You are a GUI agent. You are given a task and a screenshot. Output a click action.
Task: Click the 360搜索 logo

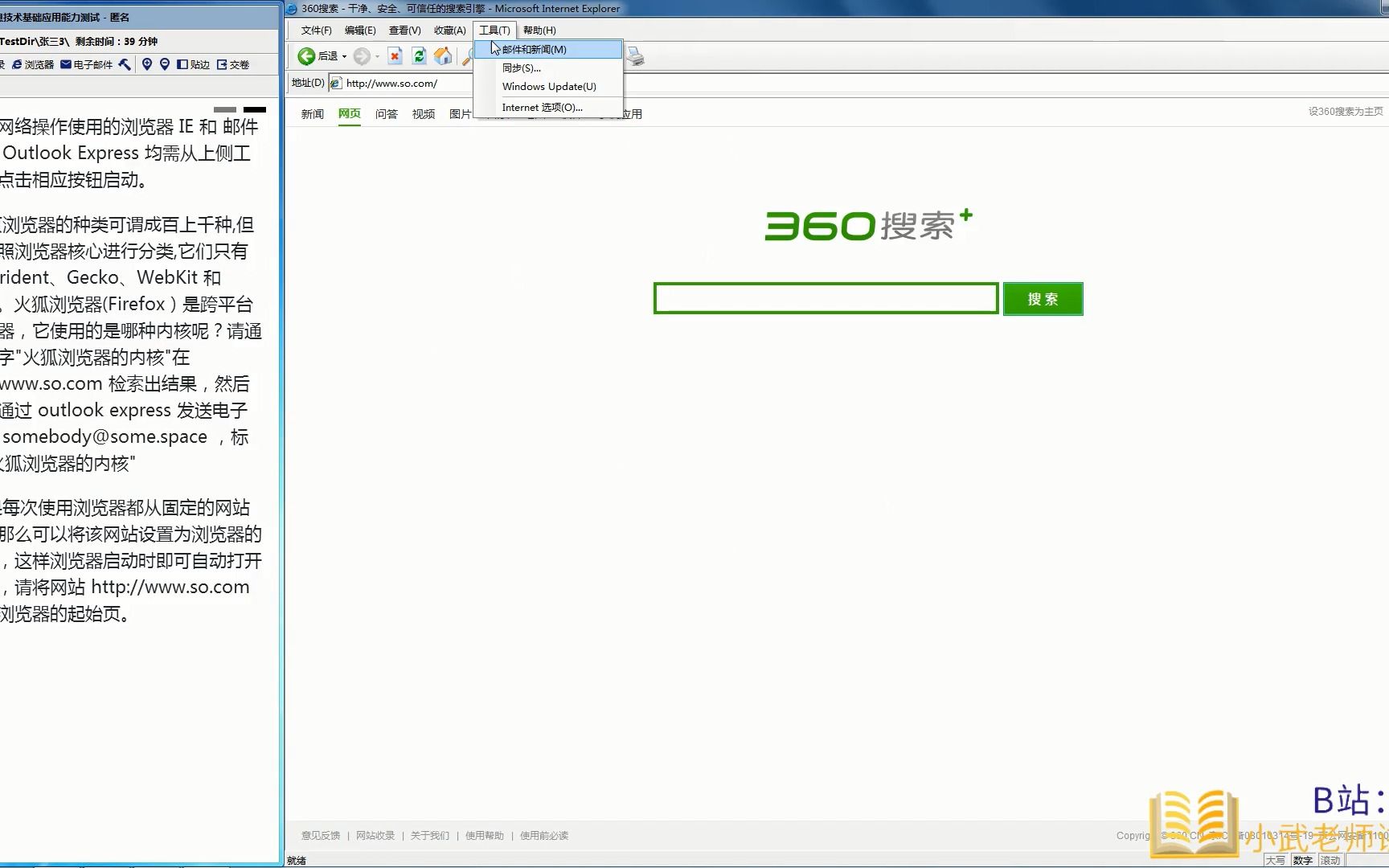[x=868, y=225]
